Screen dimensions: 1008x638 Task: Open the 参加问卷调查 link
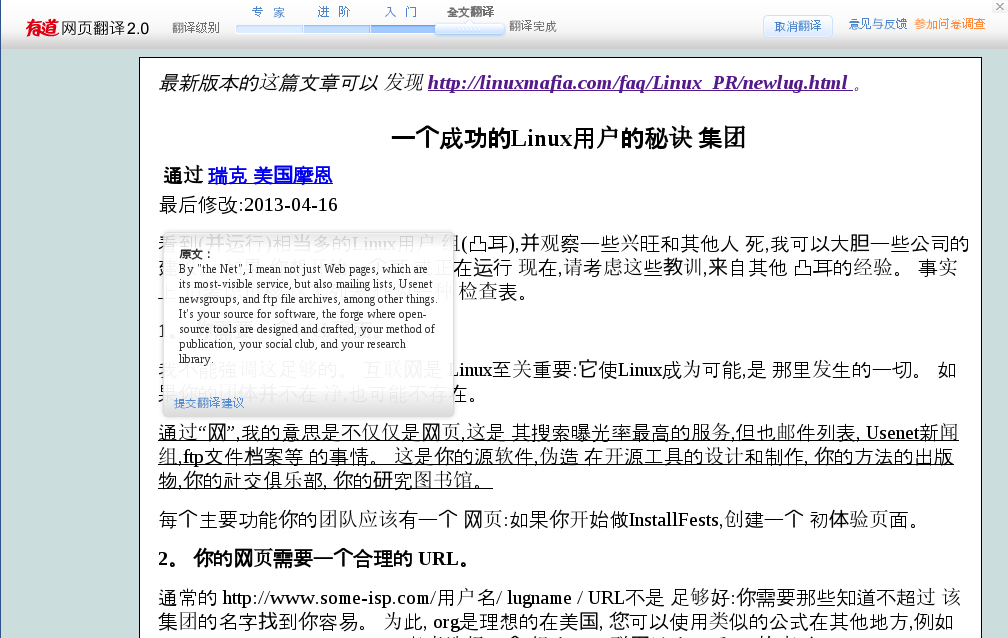pyautogui.click(x=950, y=24)
